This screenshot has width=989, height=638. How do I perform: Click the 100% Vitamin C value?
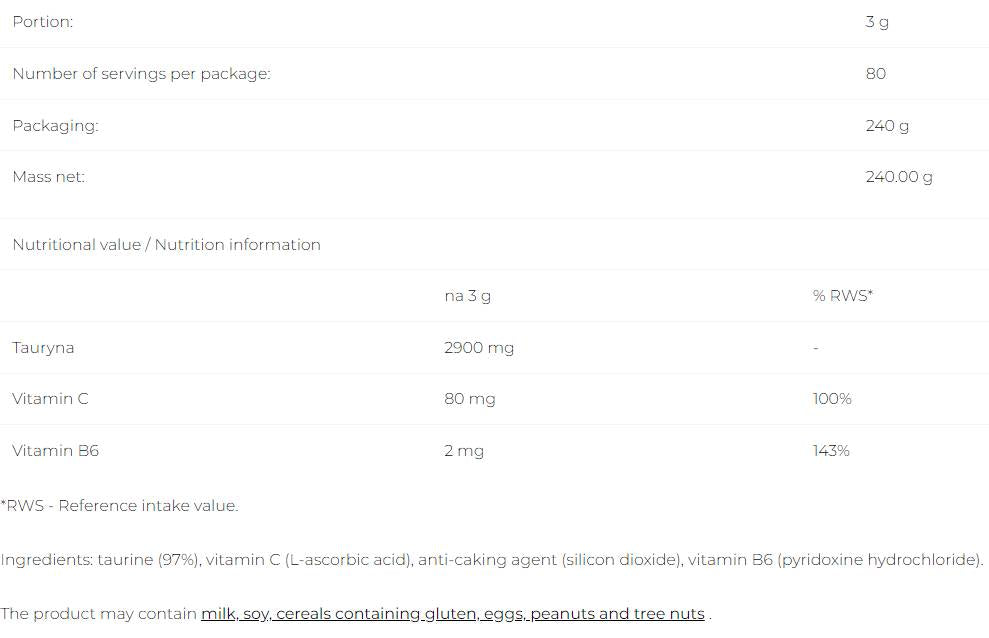(832, 399)
